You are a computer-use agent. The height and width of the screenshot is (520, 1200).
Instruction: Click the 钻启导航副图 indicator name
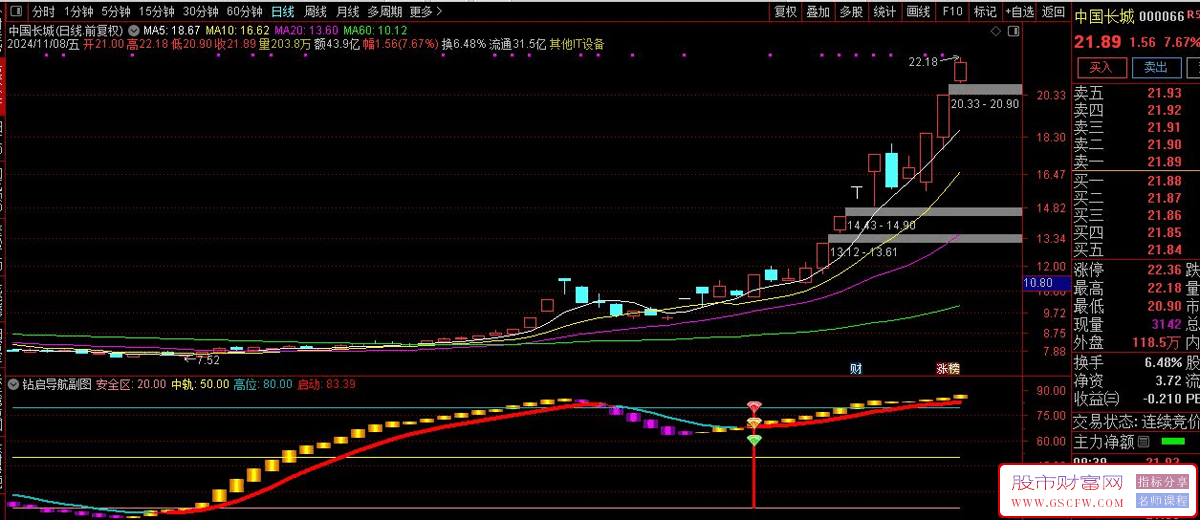pyautogui.click(x=56, y=384)
